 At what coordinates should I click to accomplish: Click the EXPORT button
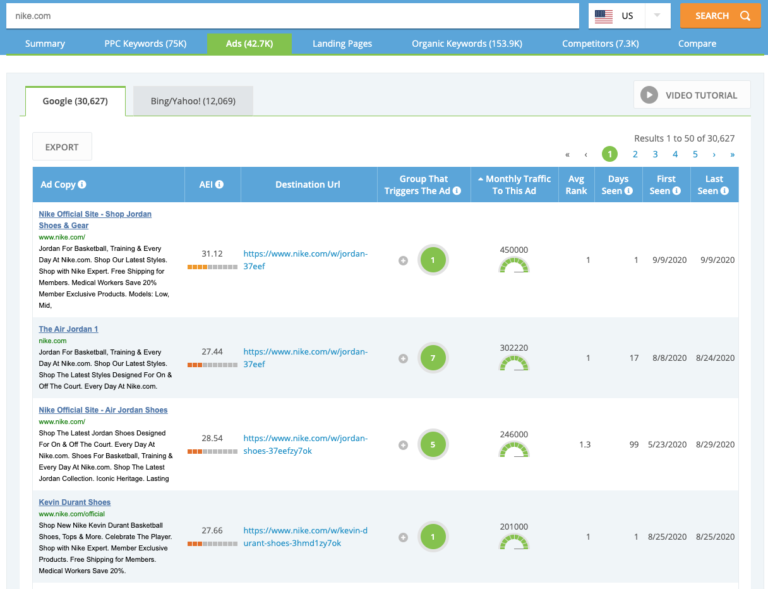62,147
